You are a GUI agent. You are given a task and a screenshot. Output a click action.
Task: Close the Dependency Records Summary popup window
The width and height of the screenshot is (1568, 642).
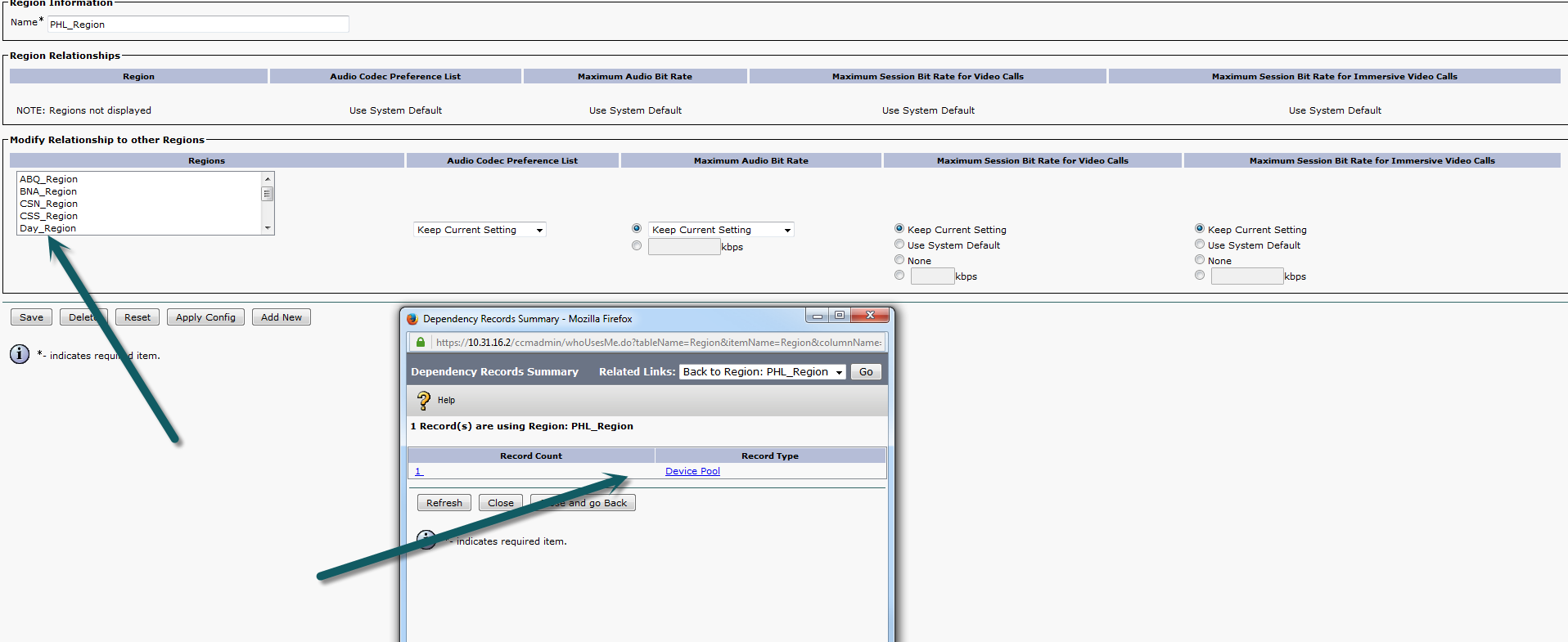(871, 316)
